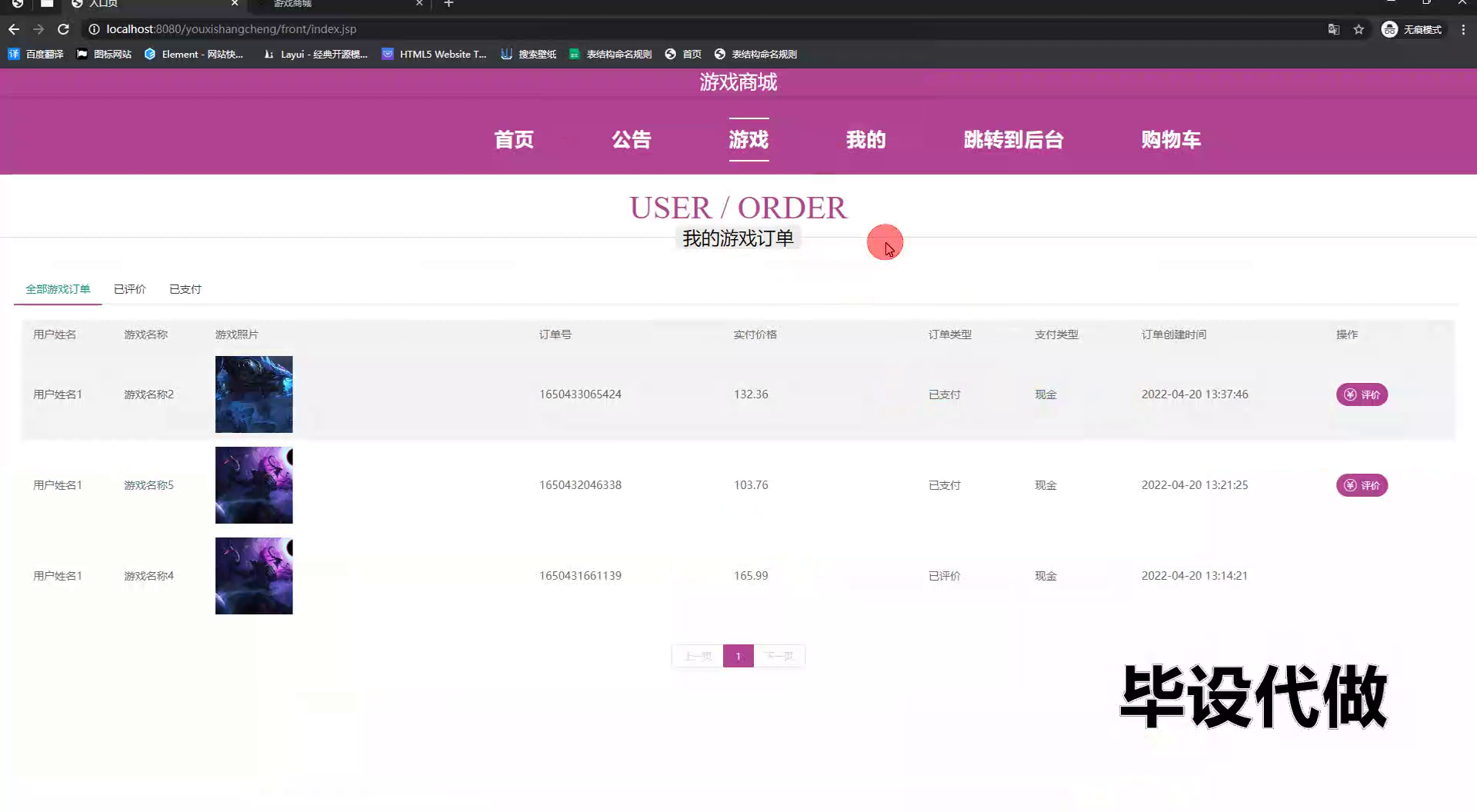Click the 已评价 order type cell in the 游戏名称4 row
This screenshot has height=812, width=1477.
point(944,576)
